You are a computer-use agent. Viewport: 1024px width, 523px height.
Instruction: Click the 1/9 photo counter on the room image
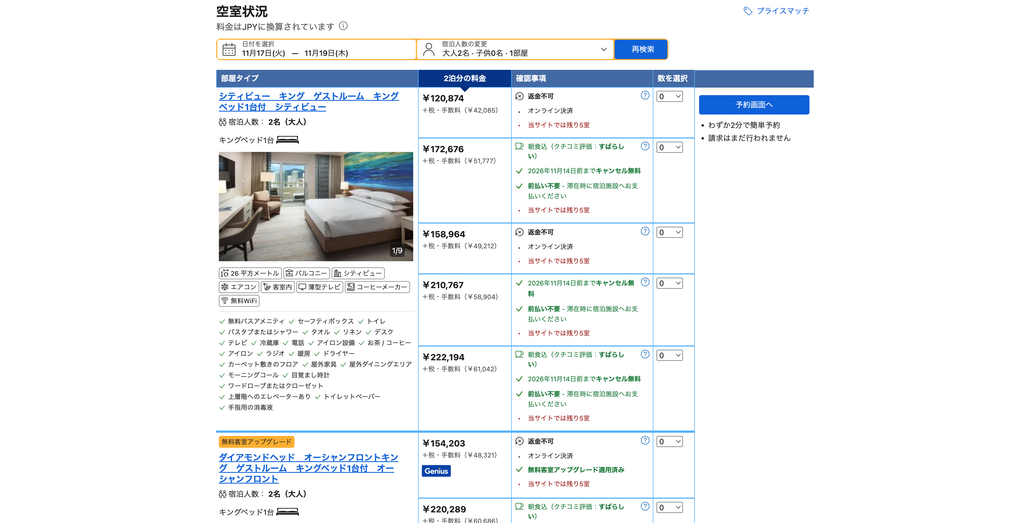point(397,251)
